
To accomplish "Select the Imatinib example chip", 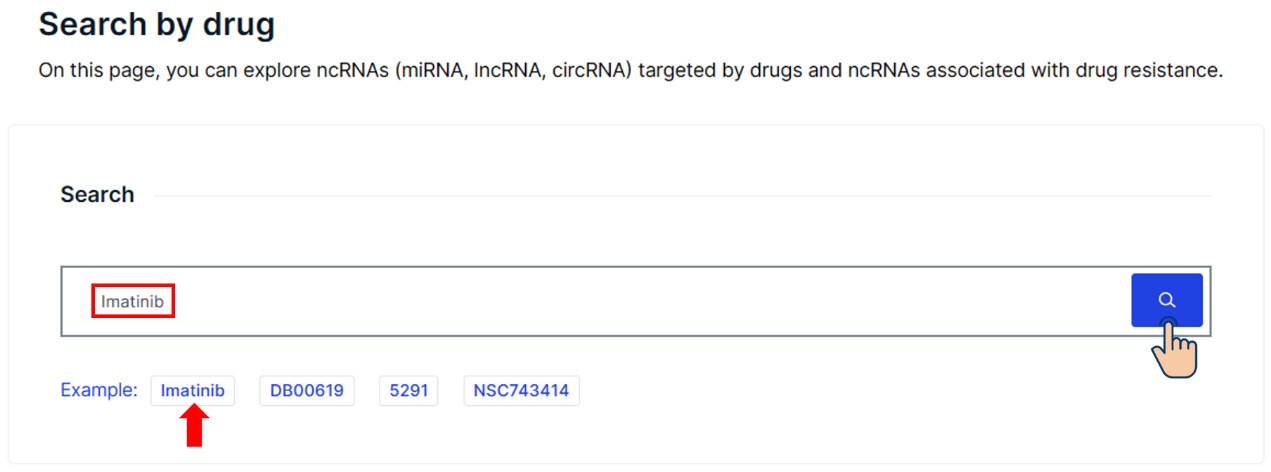I will (193, 391).
